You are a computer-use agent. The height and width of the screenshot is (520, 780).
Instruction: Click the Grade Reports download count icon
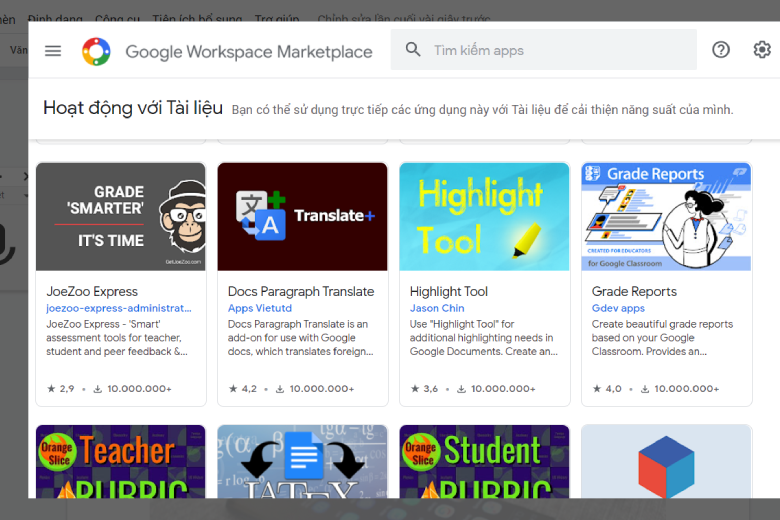645,389
